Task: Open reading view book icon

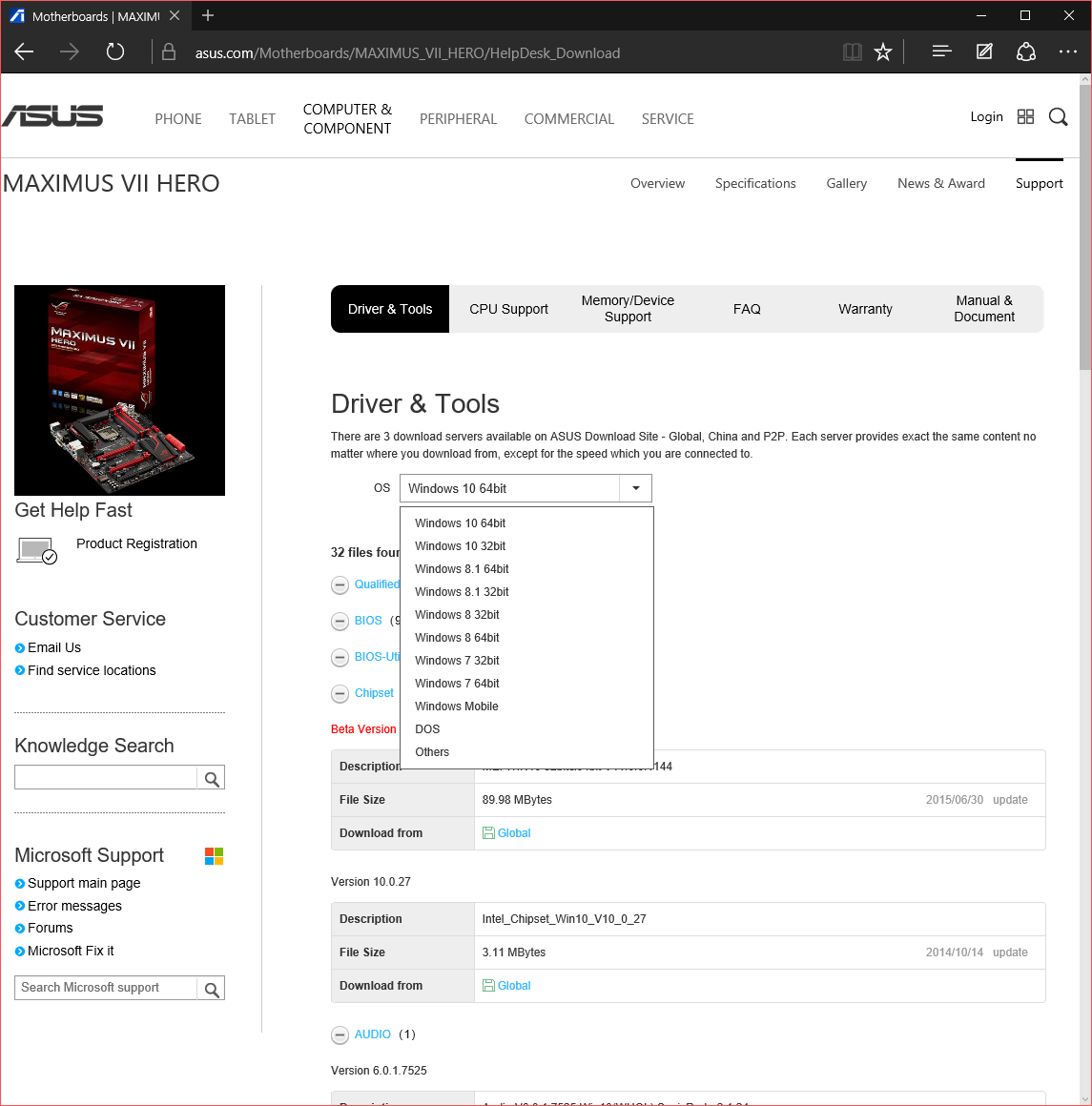Action: (853, 52)
